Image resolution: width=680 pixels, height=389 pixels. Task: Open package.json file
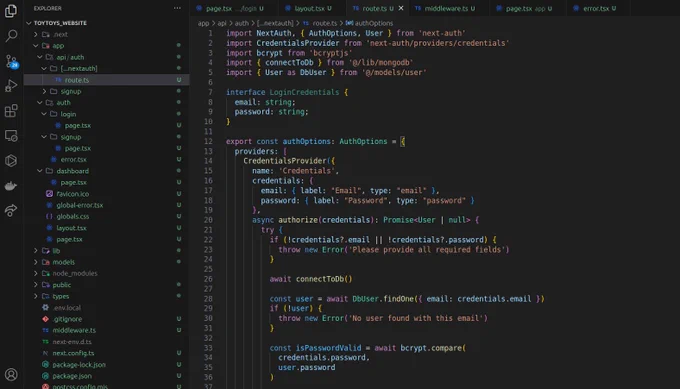point(106,376)
